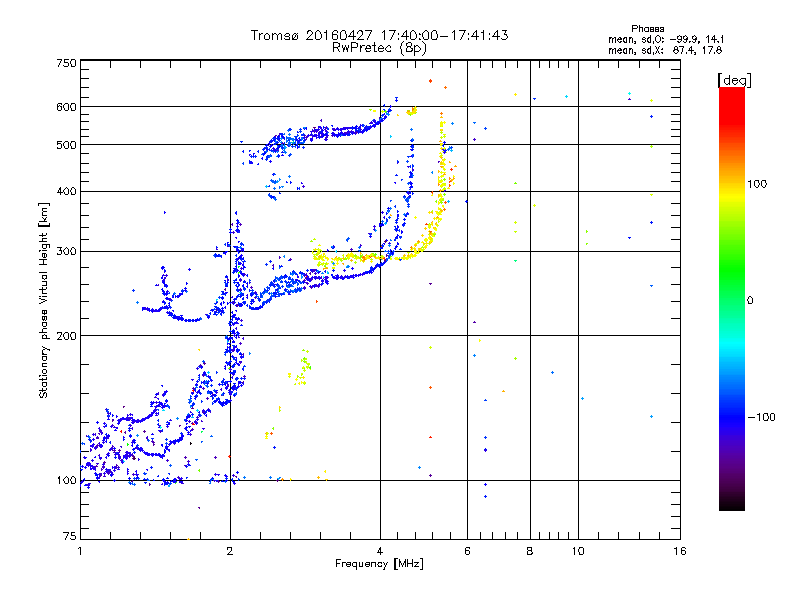Click the x-axis tick label "10"
The image size is (800, 600).
tap(578, 551)
